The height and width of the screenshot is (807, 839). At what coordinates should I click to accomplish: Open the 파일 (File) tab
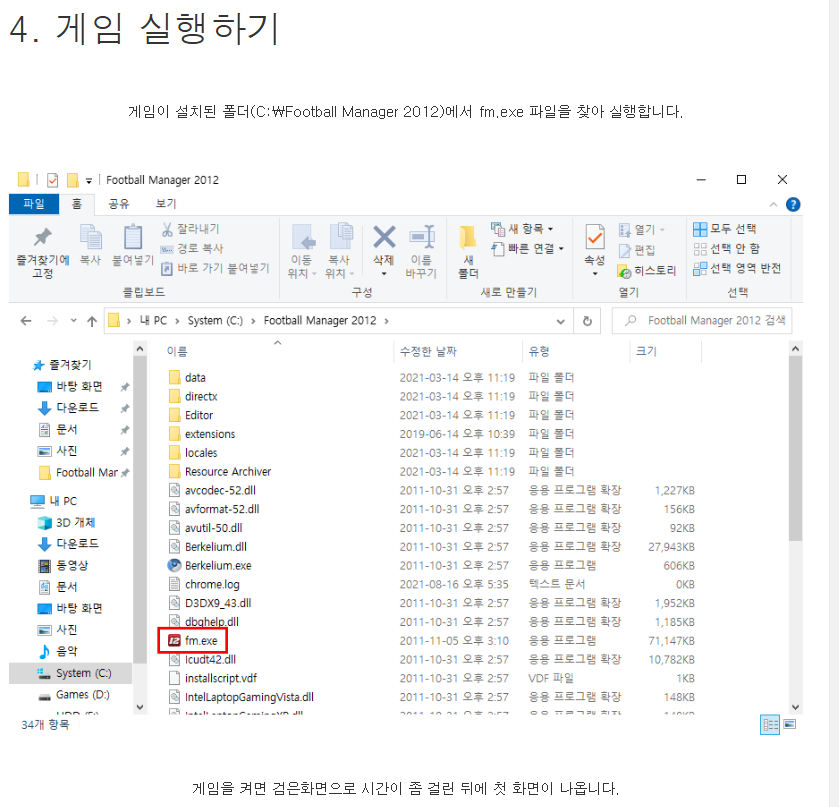(x=34, y=204)
